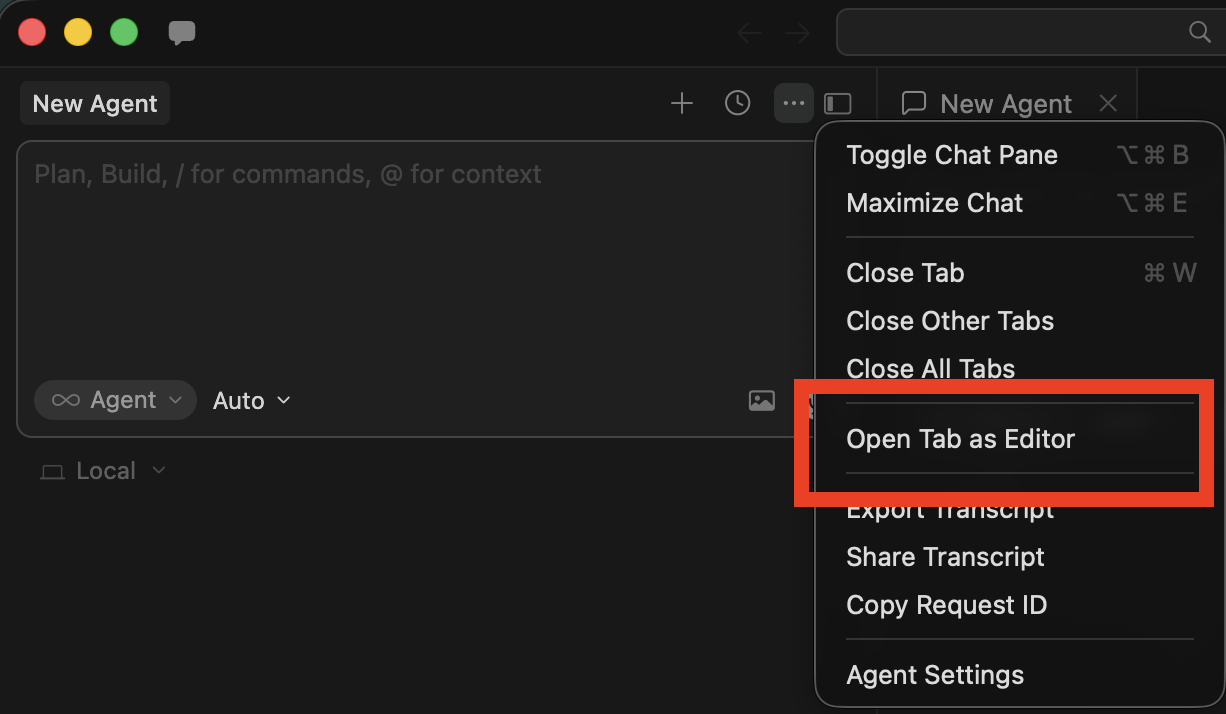Viewport: 1226px width, 714px height.
Task: Create a new chat with the plus icon
Action: (x=681, y=103)
